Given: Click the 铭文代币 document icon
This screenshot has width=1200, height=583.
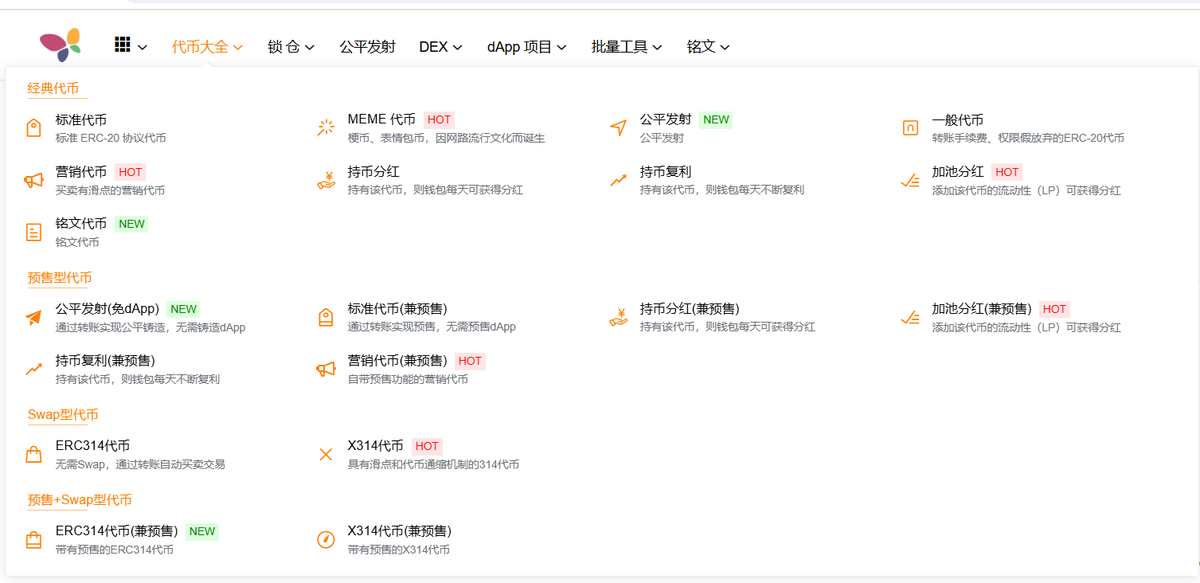Looking at the screenshot, I should click(x=34, y=232).
